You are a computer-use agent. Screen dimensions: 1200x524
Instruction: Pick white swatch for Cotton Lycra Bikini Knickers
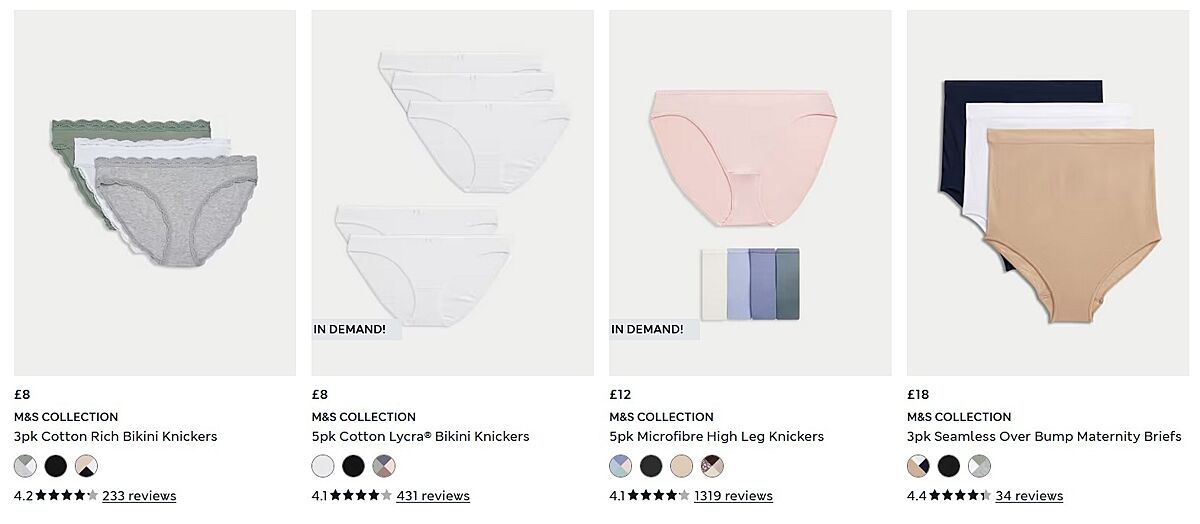click(x=323, y=466)
